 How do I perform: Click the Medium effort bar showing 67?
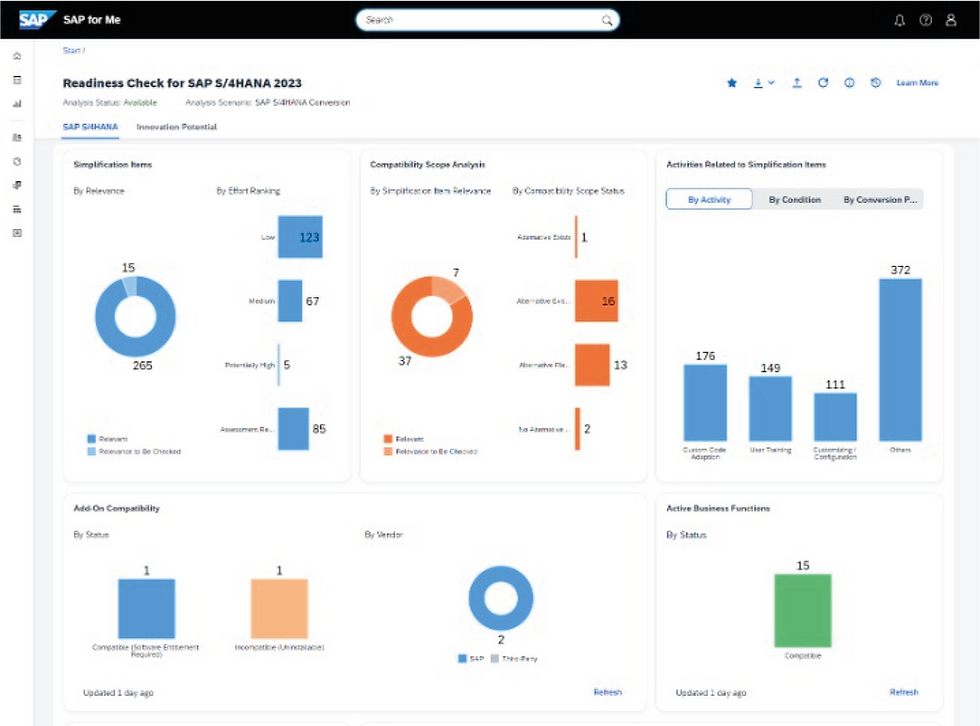[x=290, y=301]
